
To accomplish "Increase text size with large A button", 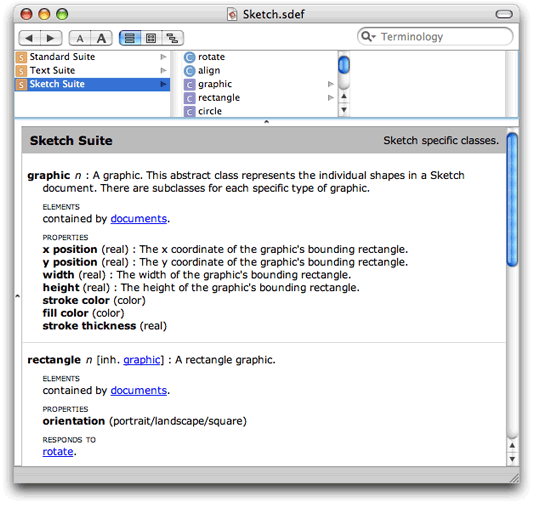I will pyautogui.click(x=101, y=38).
